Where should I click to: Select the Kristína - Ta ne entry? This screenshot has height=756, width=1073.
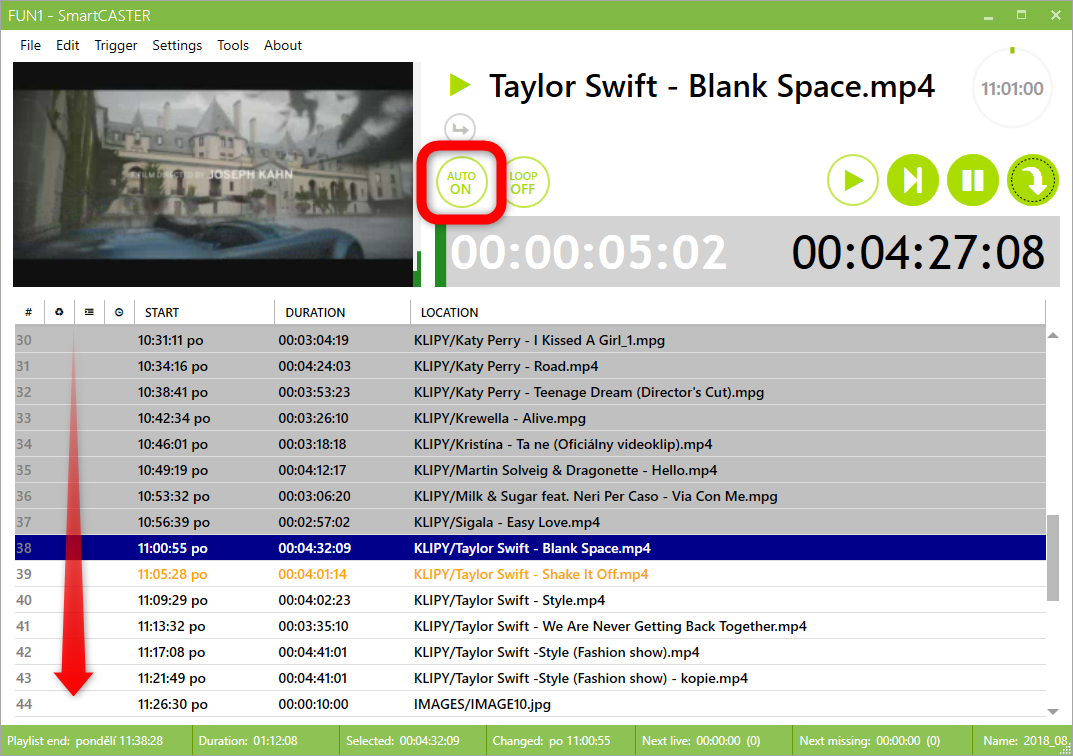530,444
